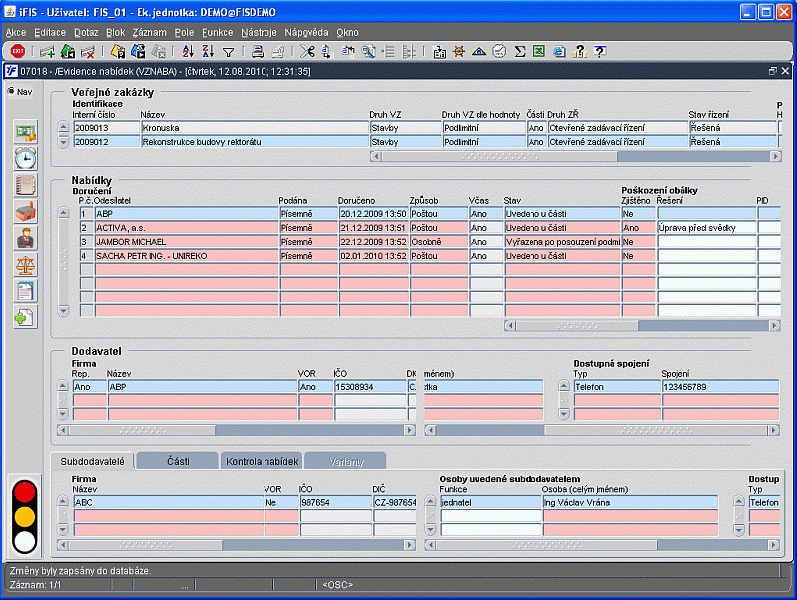
Task: Click the sum (Σ) toolbar icon
Action: click(x=520, y=51)
